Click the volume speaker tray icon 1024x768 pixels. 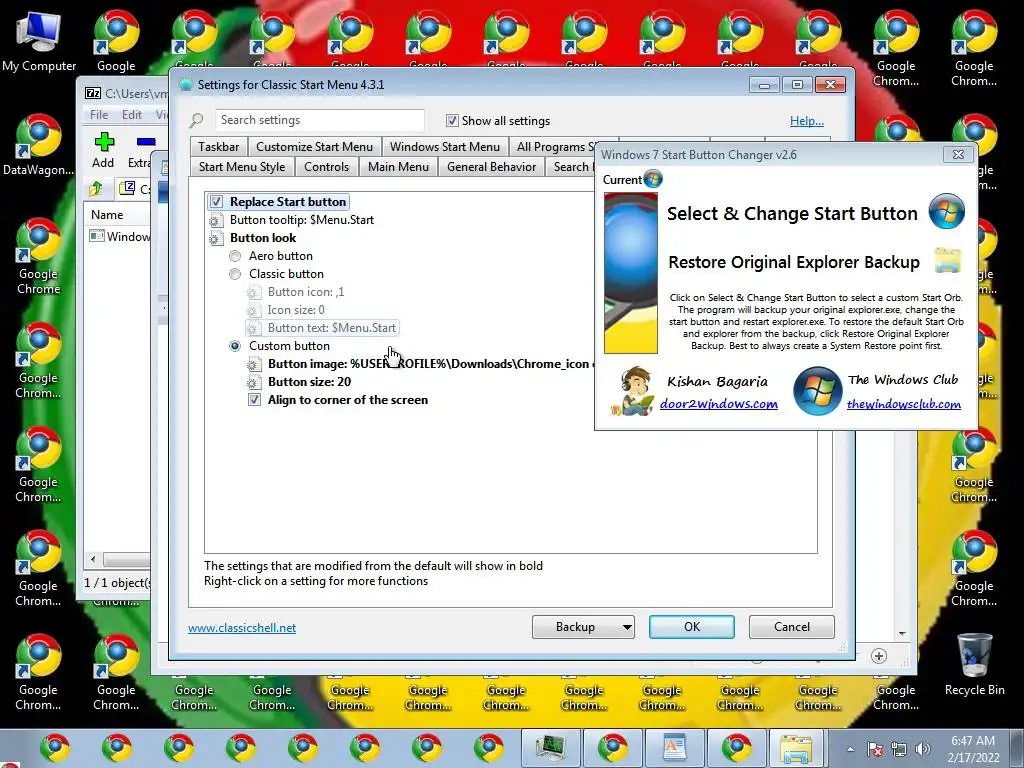tap(922, 750)
